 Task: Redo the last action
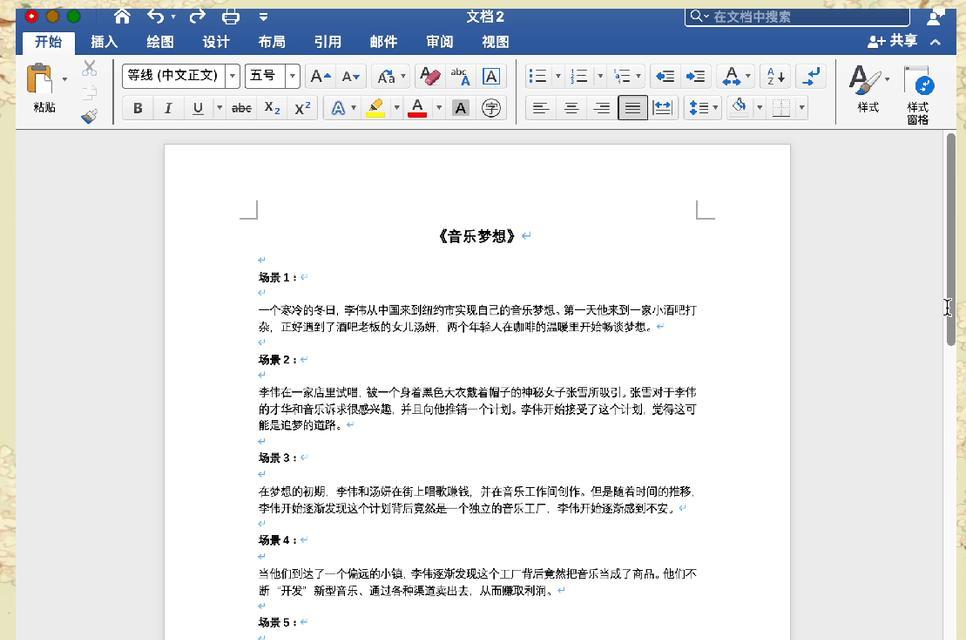tap(197, 17)
